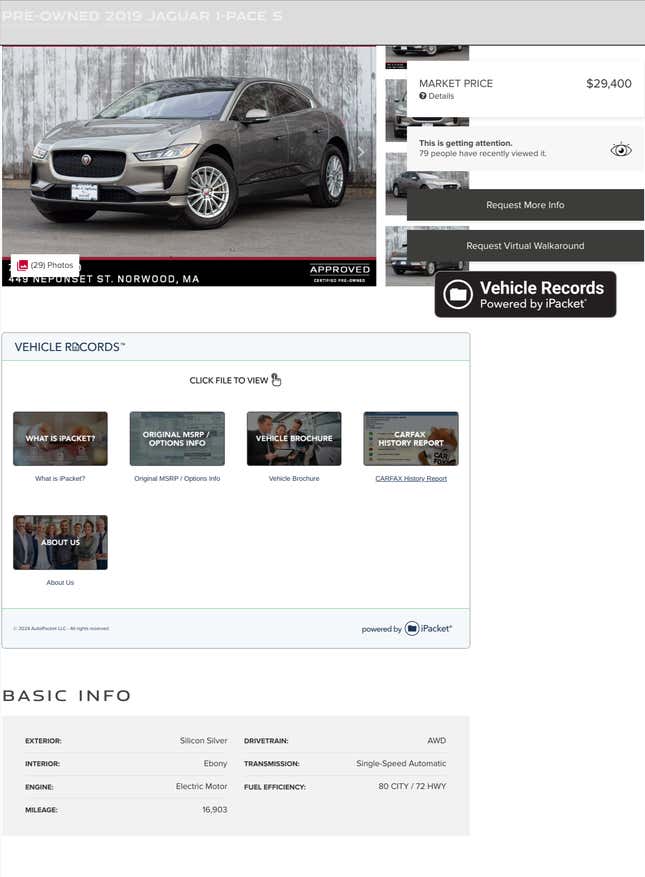The width and height of the screenshot is (645, 877).
Task: Click the Vehicle Records header logo
Action: (69, 347)
